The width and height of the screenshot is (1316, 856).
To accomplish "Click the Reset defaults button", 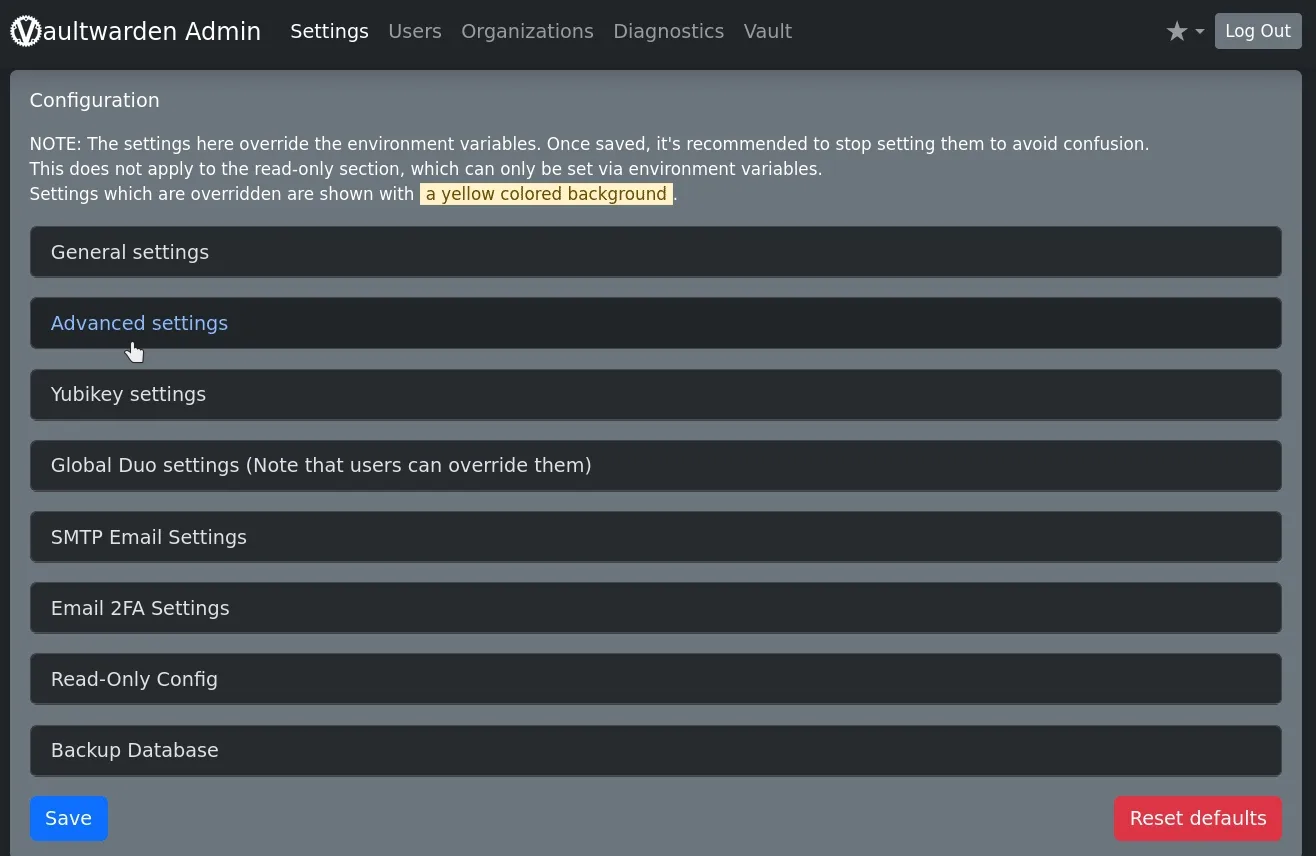I will (x=1197, y=818).
